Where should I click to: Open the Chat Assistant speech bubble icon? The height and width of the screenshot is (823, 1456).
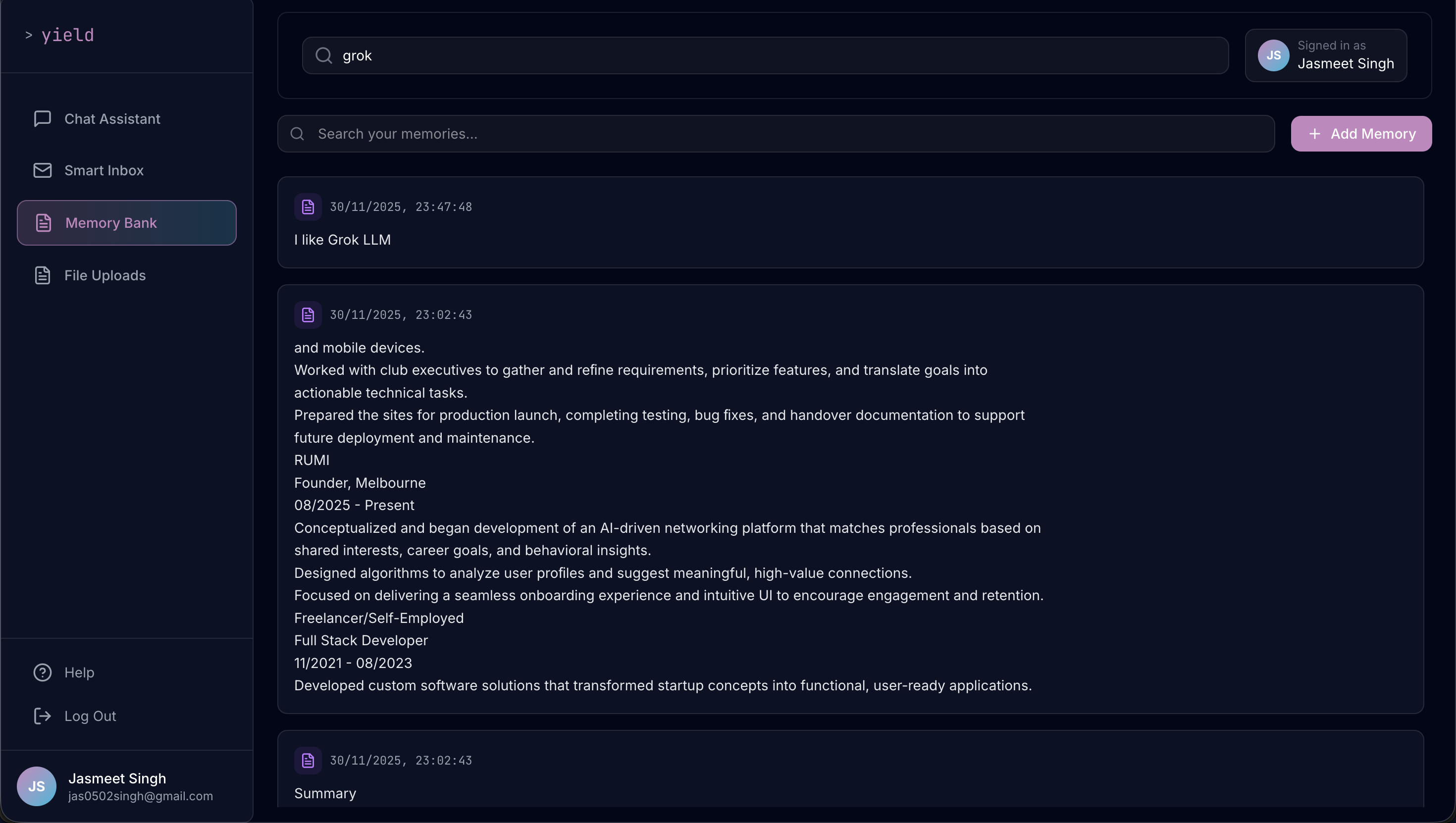point(43,119)
